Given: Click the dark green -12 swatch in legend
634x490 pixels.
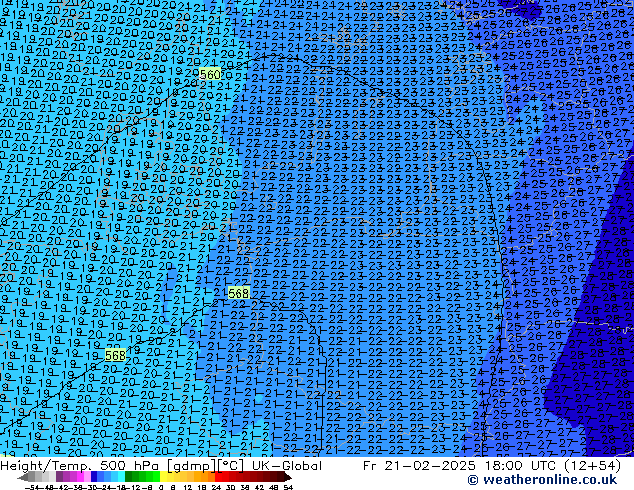Looking at the screenshot, I should click(x=129, y=477).
